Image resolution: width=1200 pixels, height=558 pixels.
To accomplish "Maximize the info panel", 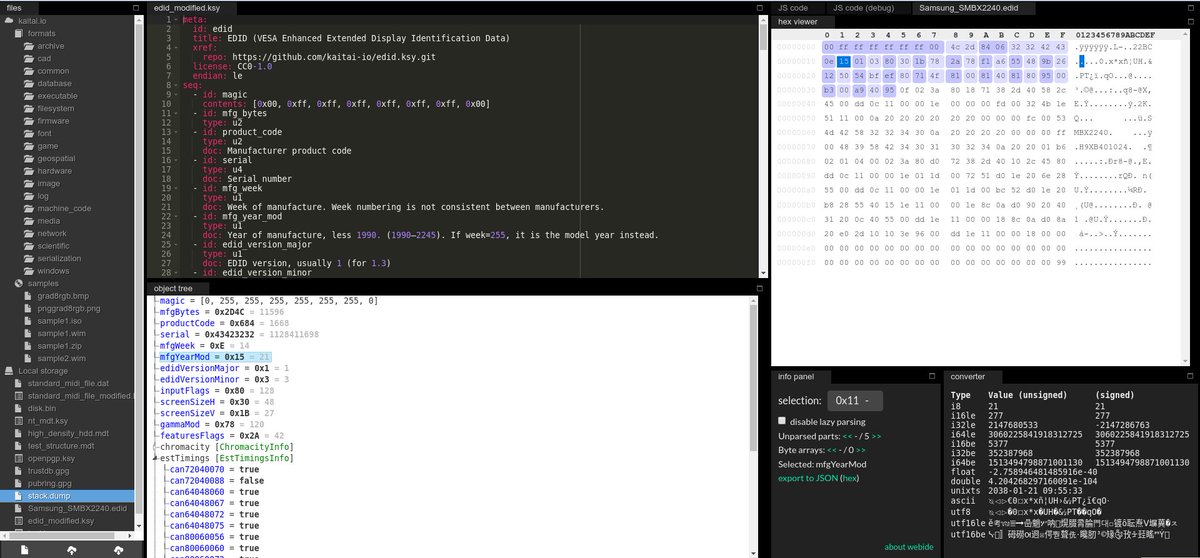I will click(x=931, y=377).
